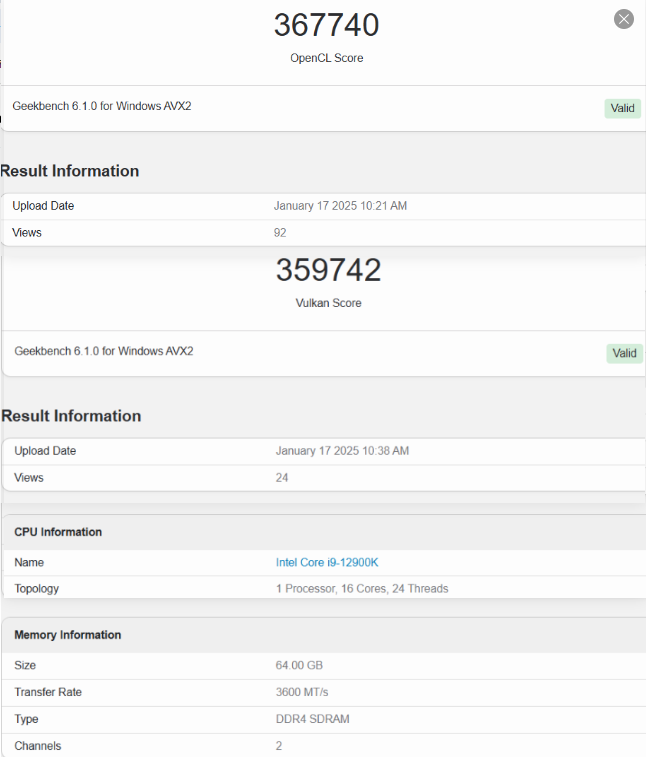Click the Type label under Memory Information
The height and width of the screenshot is (757, 646).
[26, 719]
